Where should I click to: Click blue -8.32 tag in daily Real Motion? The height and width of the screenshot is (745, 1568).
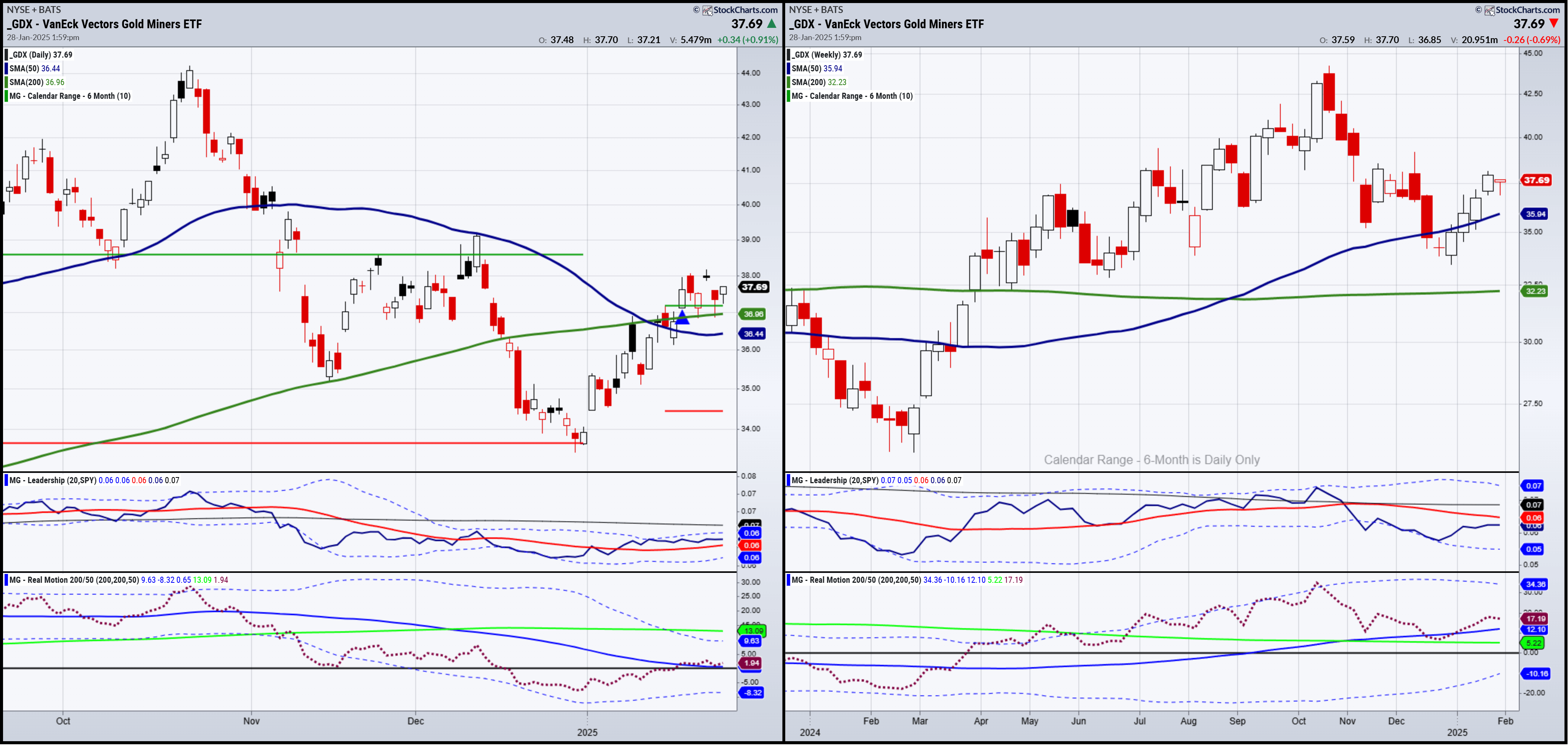point(751,693)
